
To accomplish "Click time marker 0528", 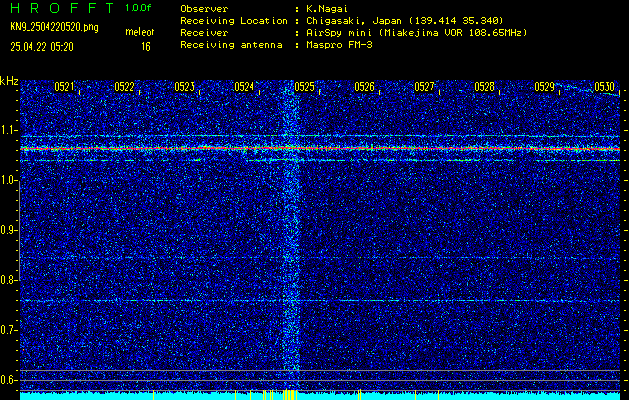I will [485, 87].
